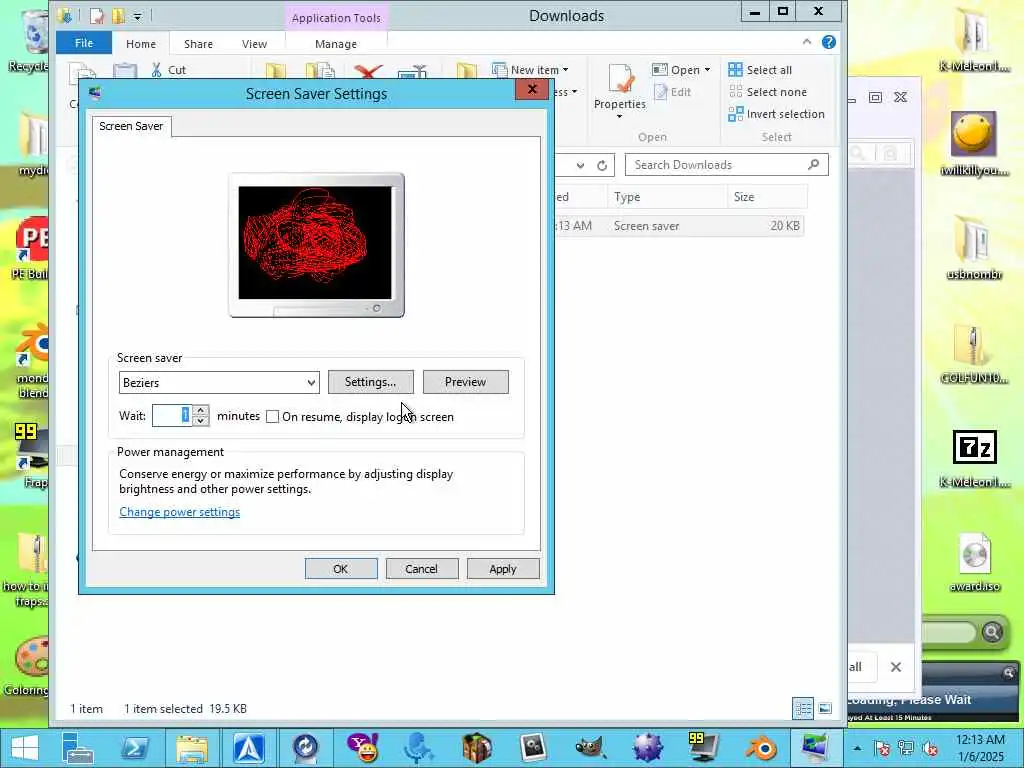Refresh the Downloads address bar
Image resolution: width=1024 pixels, height=768 pixels.
pyautogui.click(x=602, y=165)
